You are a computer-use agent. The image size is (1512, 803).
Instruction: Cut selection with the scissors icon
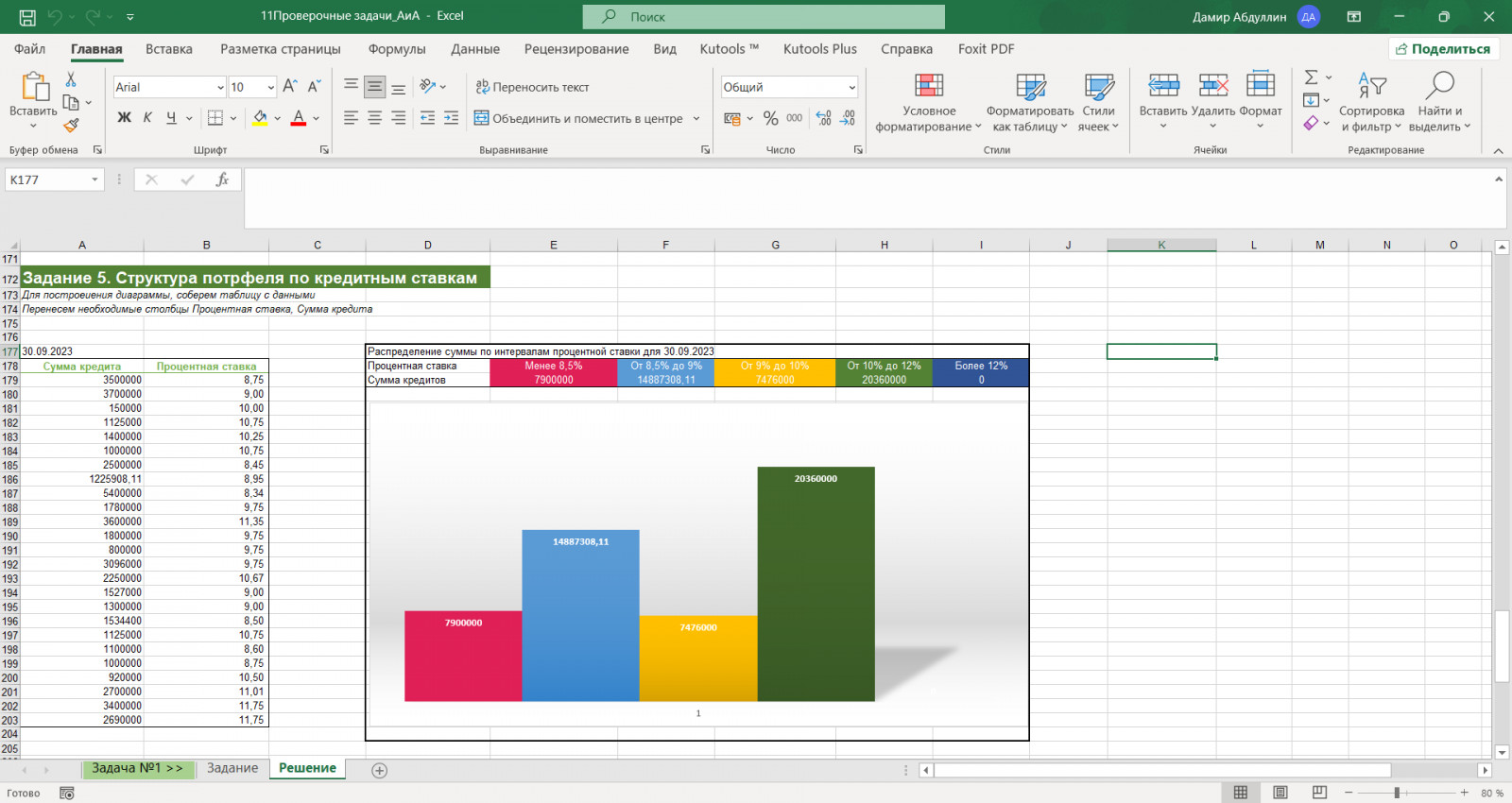(x=71, y=79)
